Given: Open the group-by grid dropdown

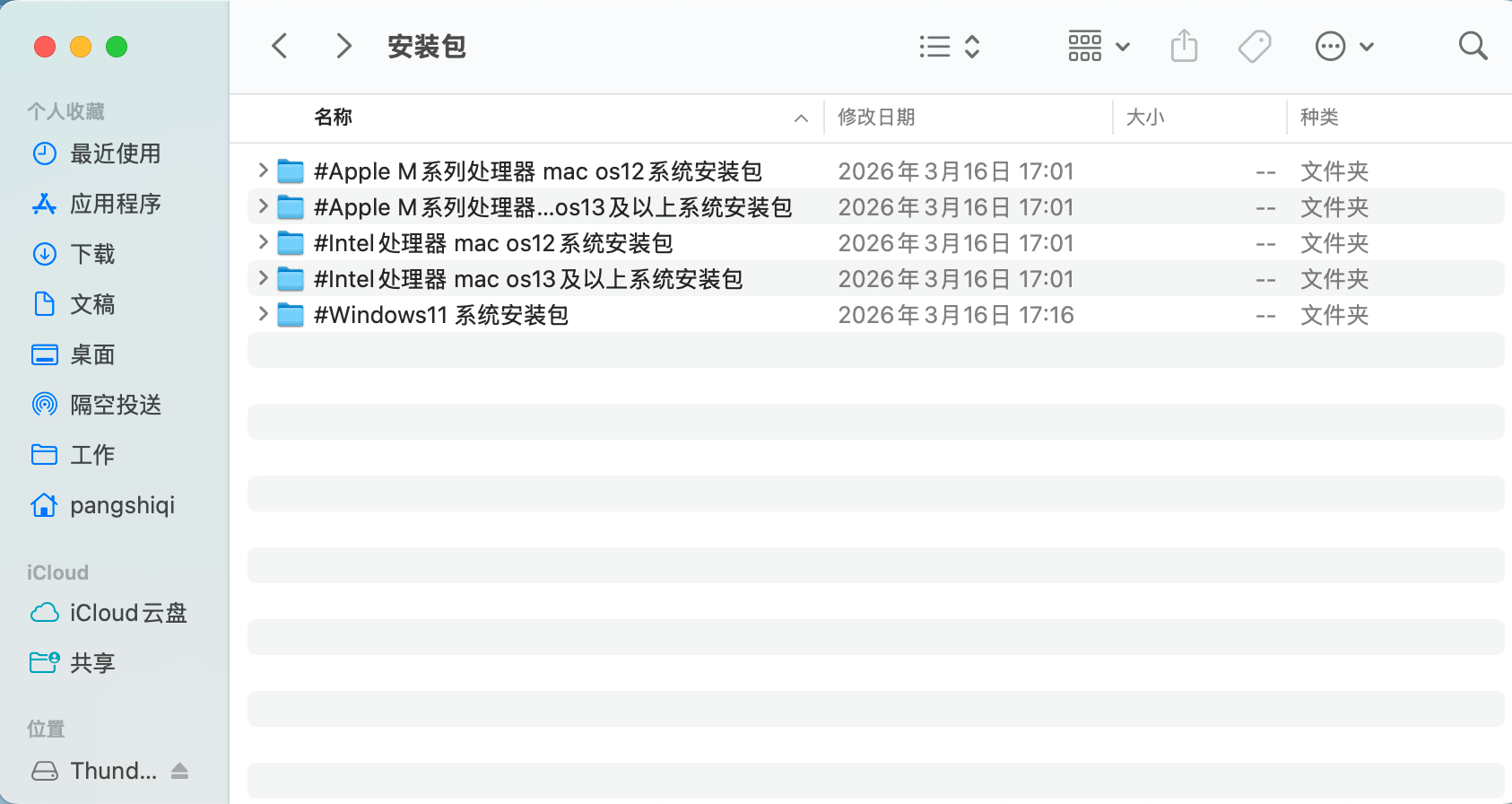Looking at the screenshot, I should pyautogui.click(x=1099, y=46).
